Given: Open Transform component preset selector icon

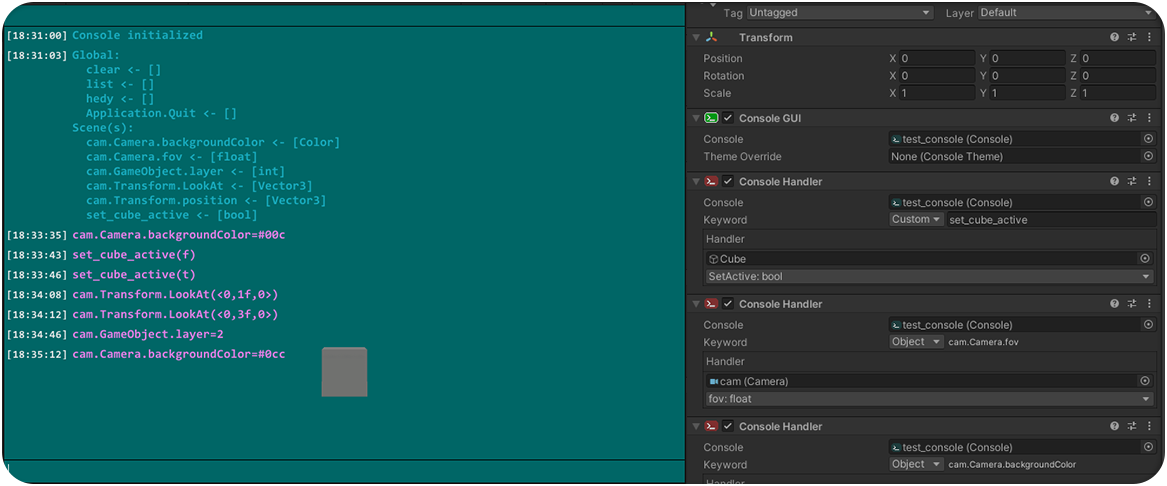Looking at the screenshot, I should 1131,37.
